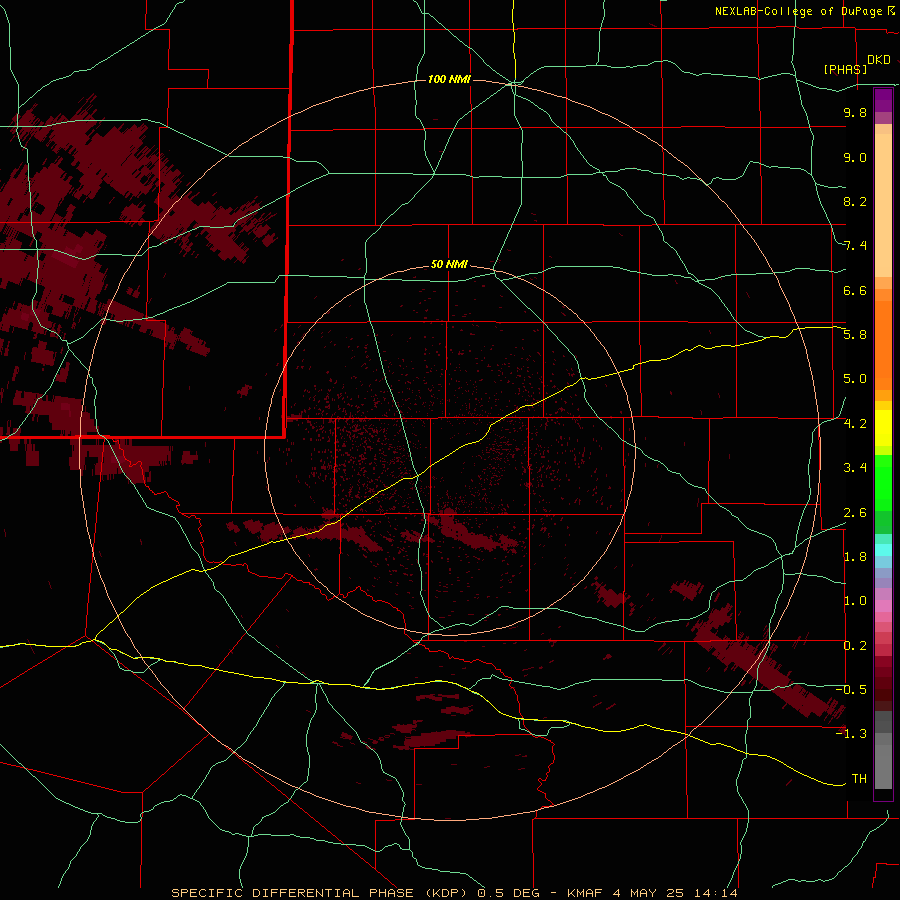Click the pink segment of the color bar
Viewport: 900px width, 900px height.
(x=883, y=606)
